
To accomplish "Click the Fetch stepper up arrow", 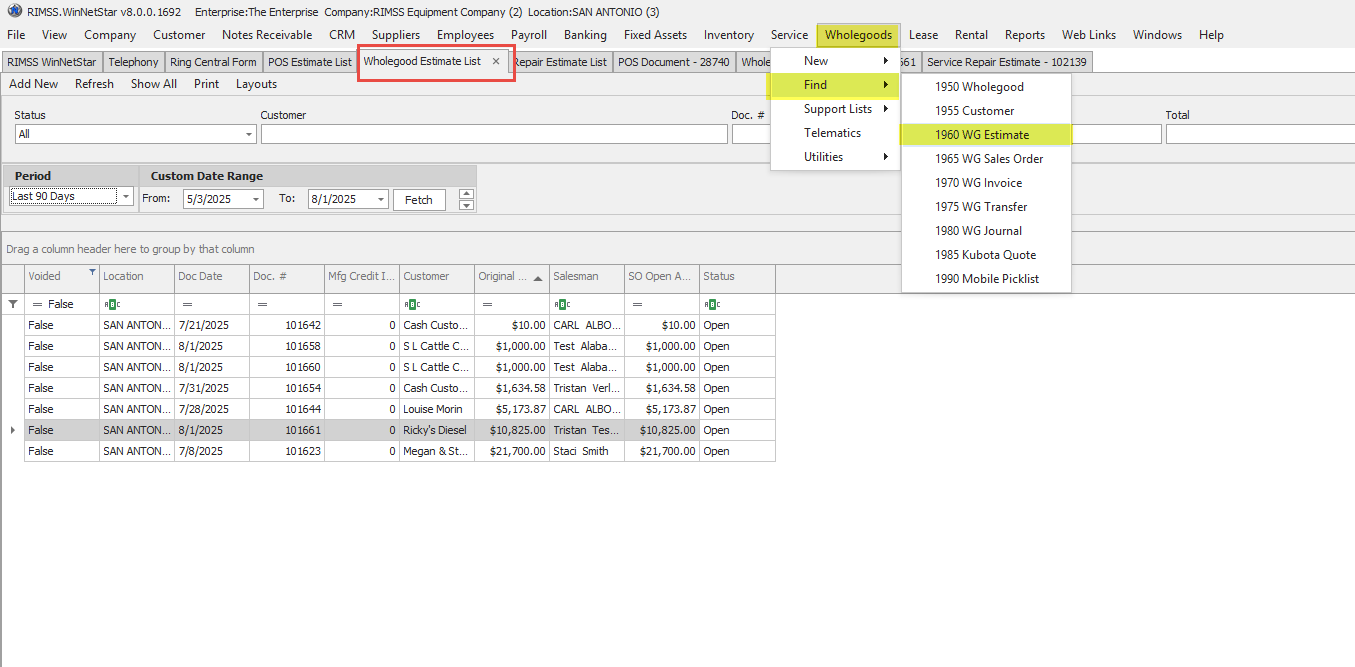I will coord(466,194).
